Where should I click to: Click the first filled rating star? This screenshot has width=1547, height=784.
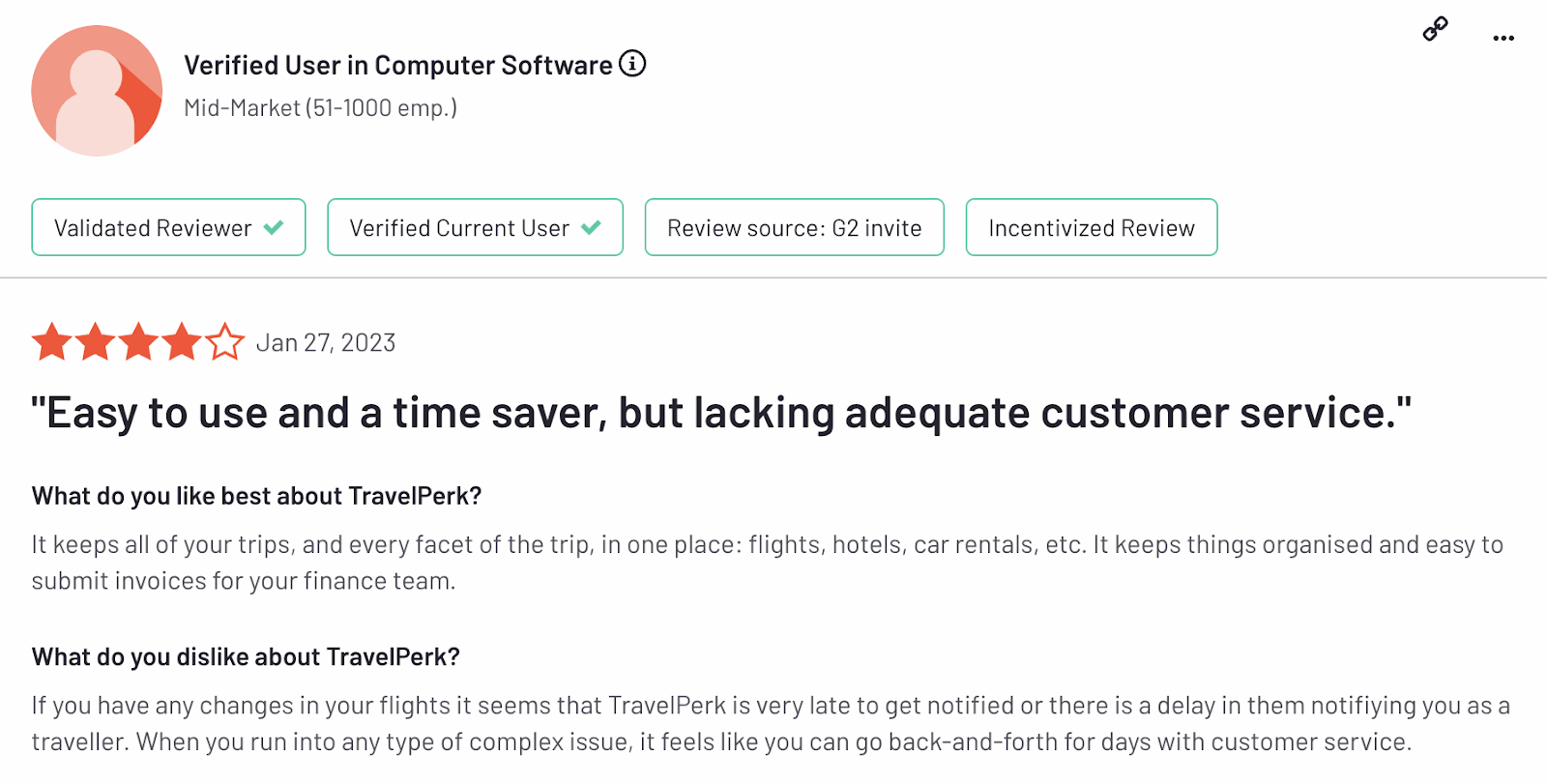click(x=51, y=342)
